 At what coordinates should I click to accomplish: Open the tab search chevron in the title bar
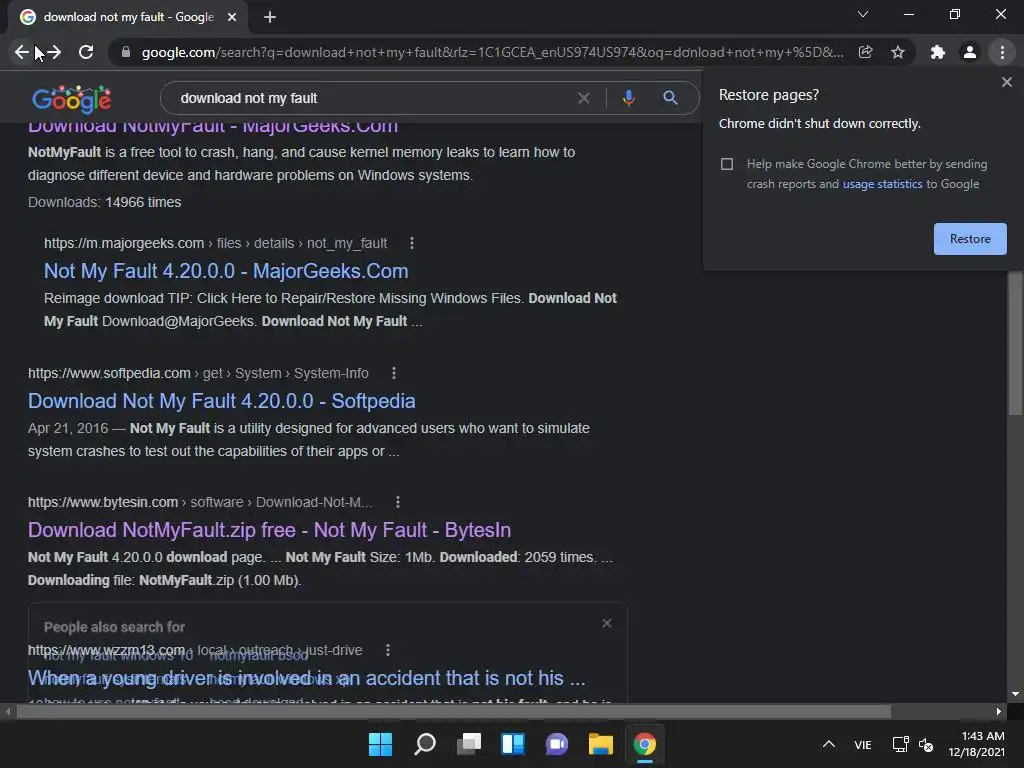tap(863, 14)
